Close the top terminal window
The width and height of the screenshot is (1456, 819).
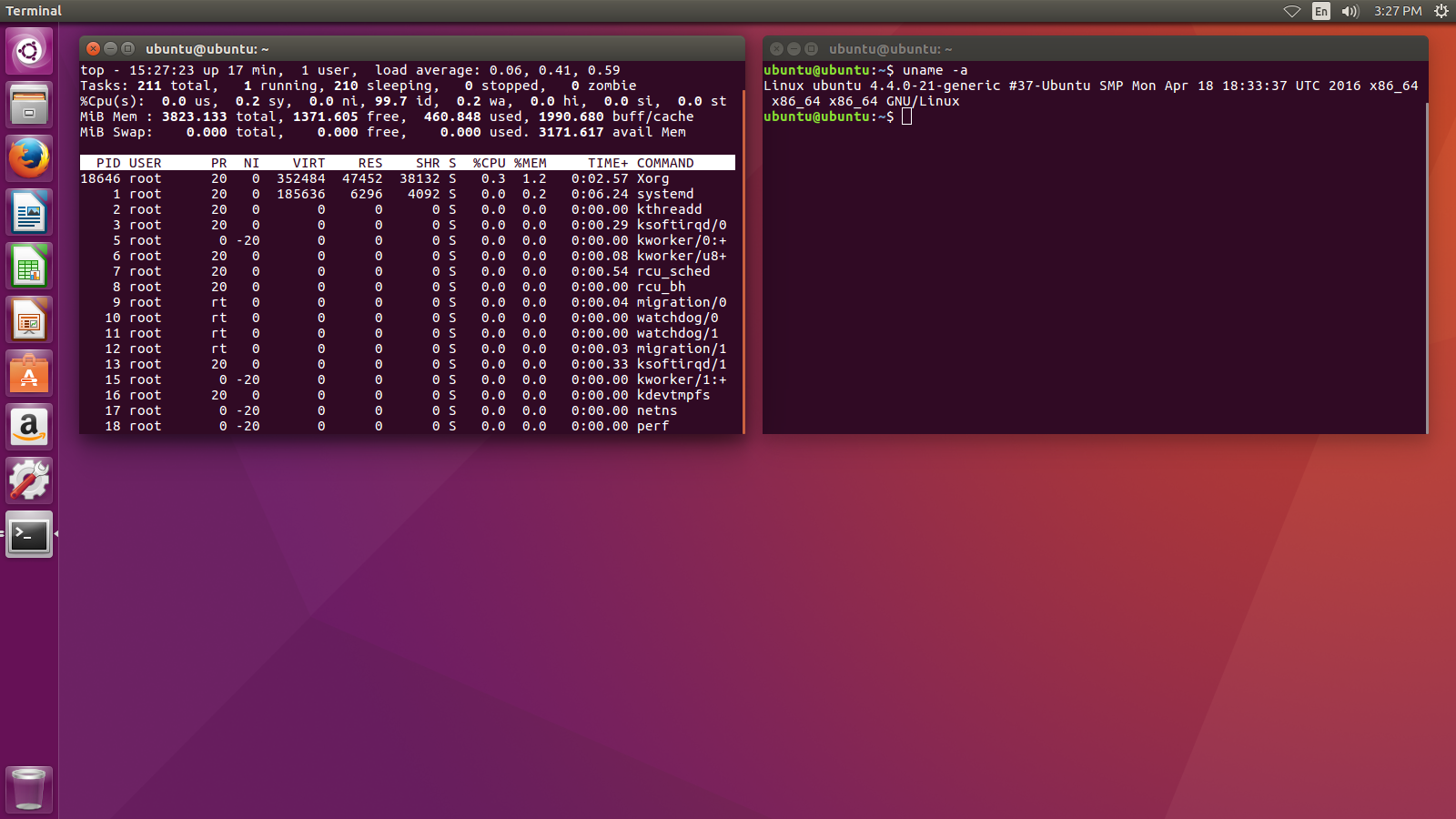point(93,49)
